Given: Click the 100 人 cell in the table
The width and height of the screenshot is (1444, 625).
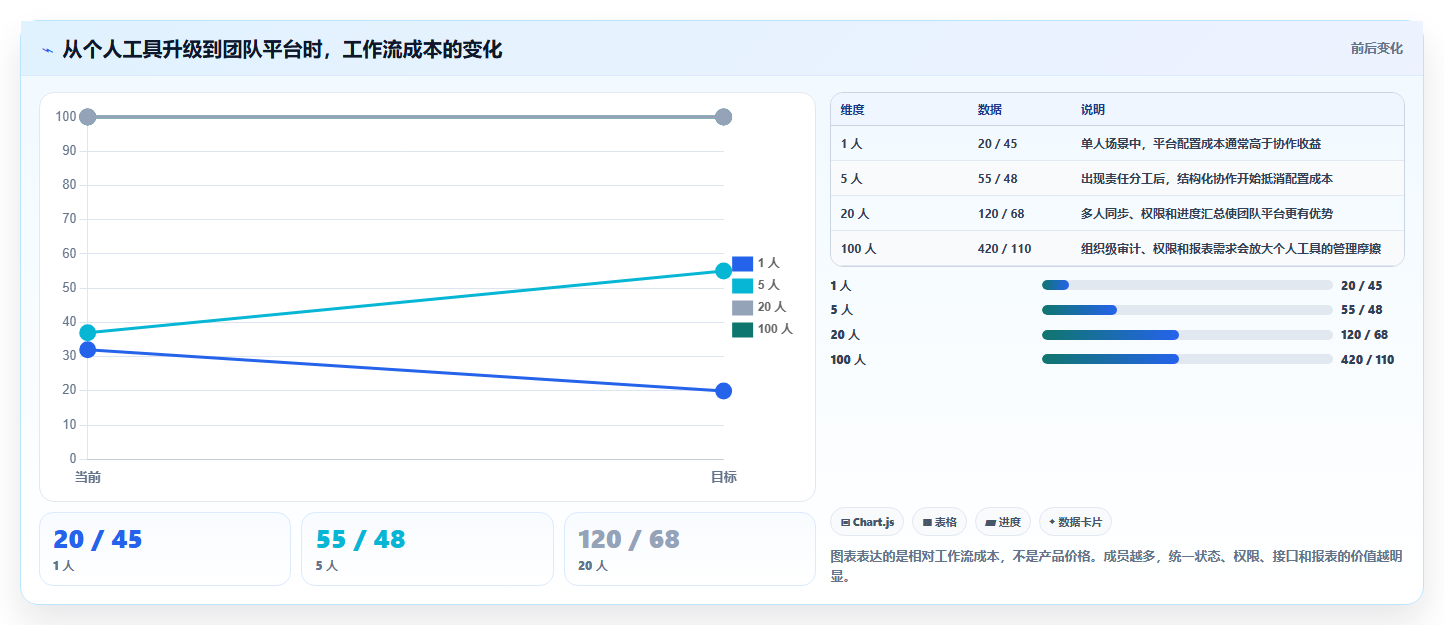Looking at the screenshot, I should [x=859, y=249].
